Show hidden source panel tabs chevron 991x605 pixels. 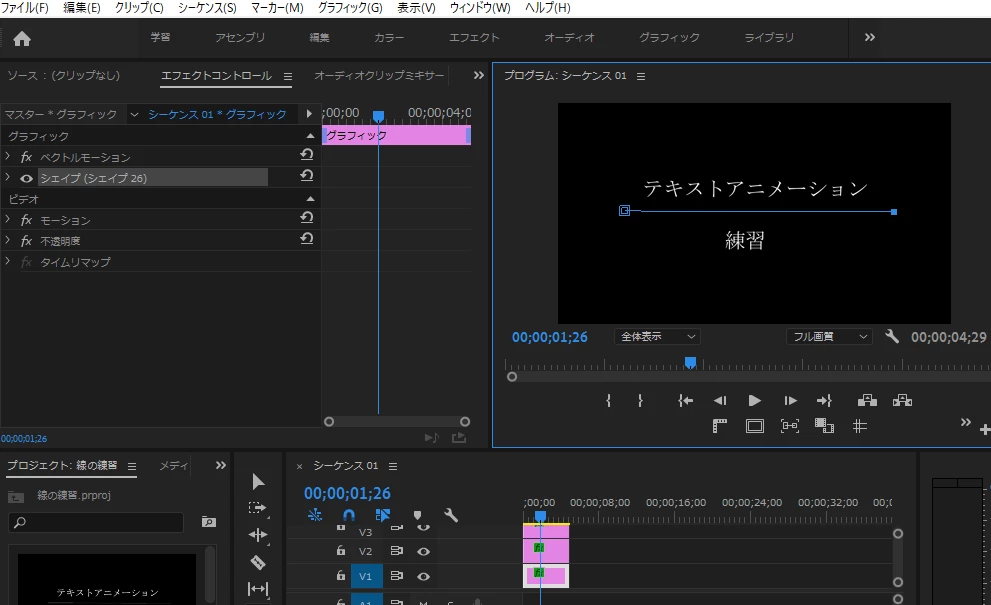[478, 75]
